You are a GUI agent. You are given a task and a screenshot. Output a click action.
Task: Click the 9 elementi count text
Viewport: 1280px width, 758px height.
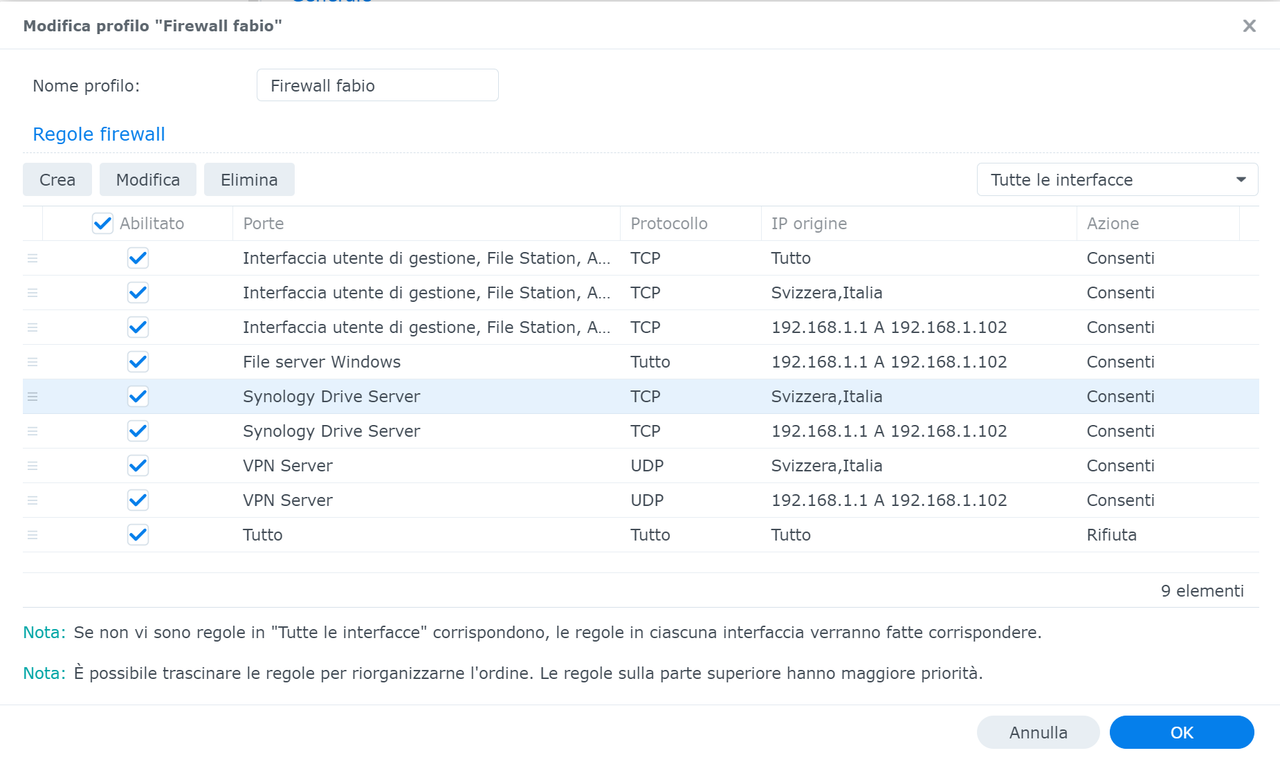click(1202, 591)
